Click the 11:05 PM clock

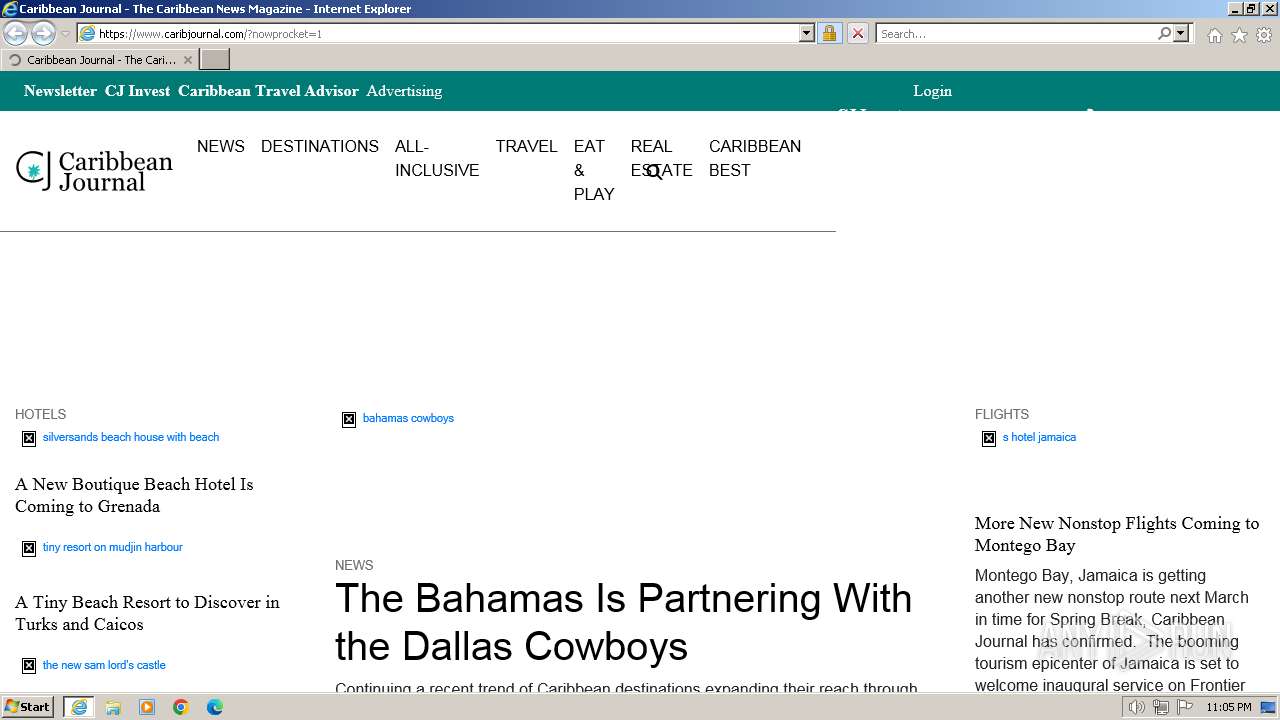[x=1228, y=707]
